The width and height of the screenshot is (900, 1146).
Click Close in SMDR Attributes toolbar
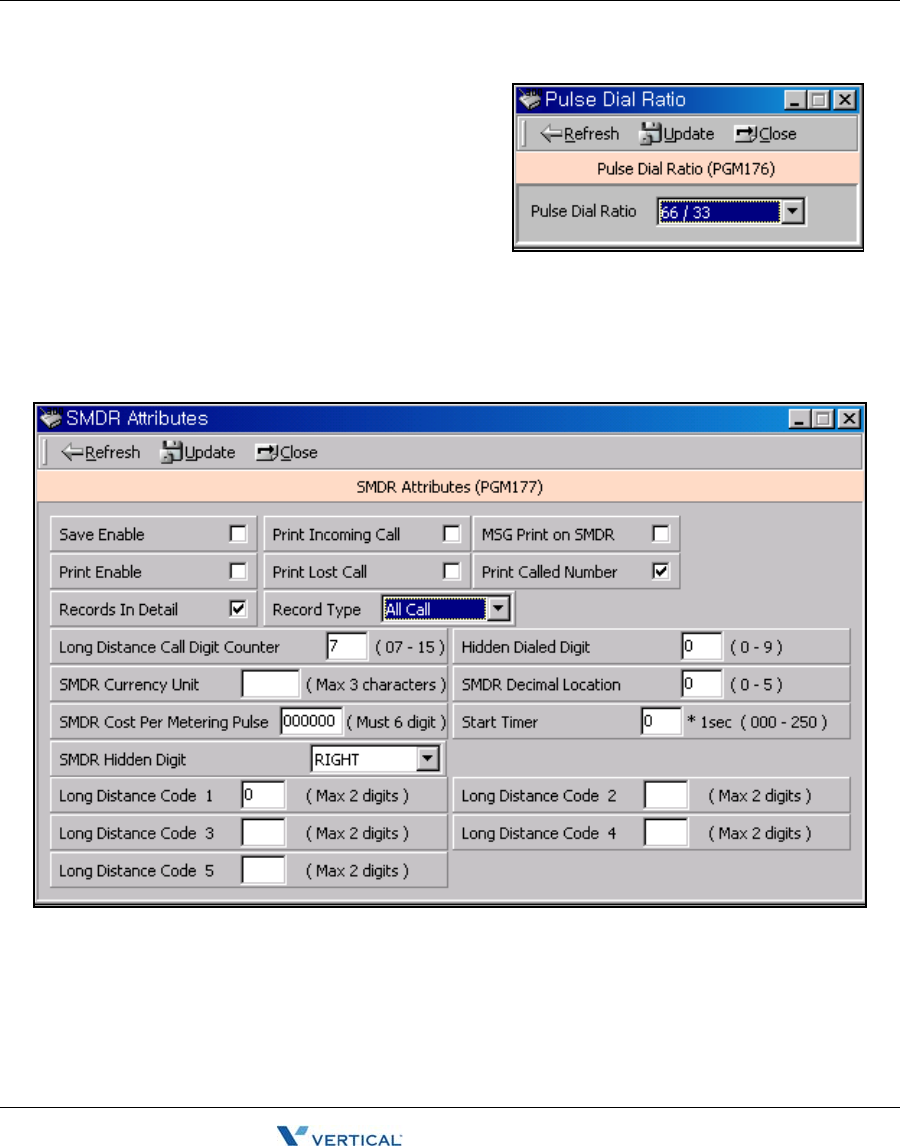point(287,452)
